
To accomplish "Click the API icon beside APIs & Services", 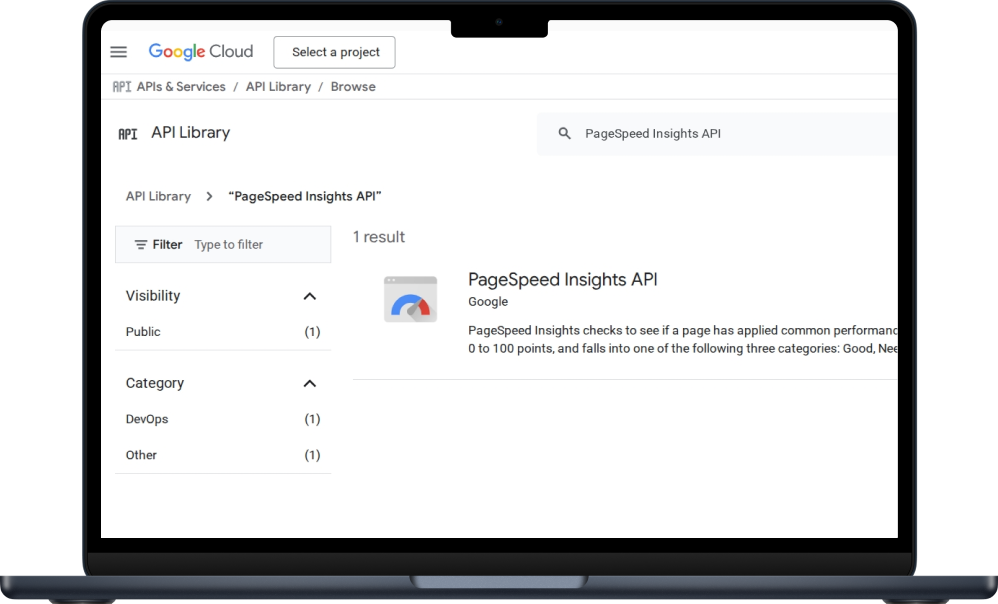I will click(x=122, y=87).
